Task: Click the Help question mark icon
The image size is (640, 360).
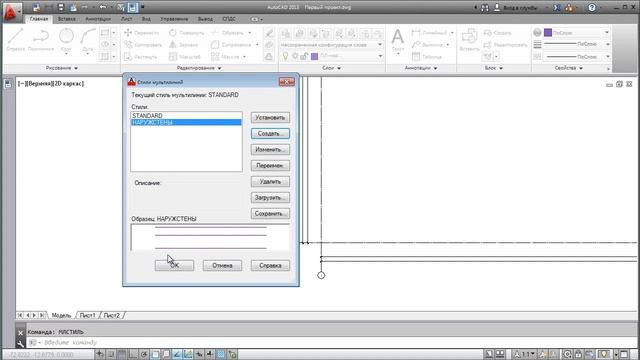Action: [x=592, y=7]
